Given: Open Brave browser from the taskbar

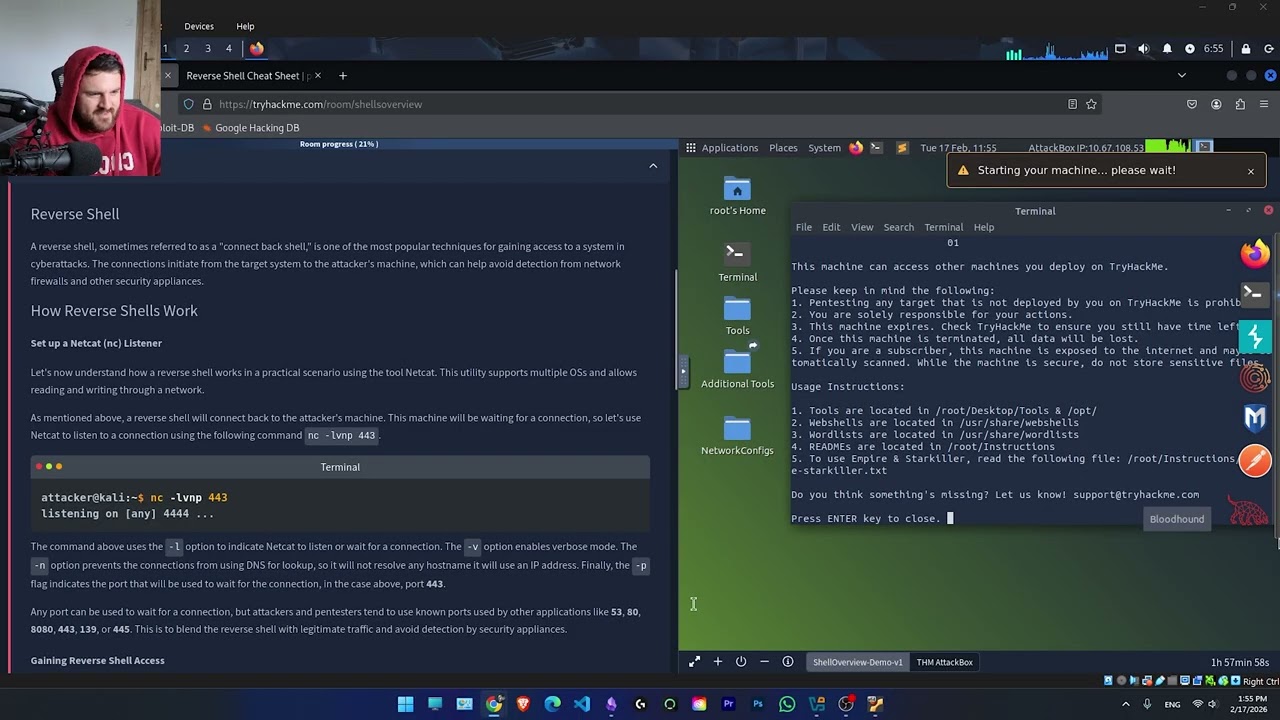Looking at the screenshot, I should [x=523, y=704].
